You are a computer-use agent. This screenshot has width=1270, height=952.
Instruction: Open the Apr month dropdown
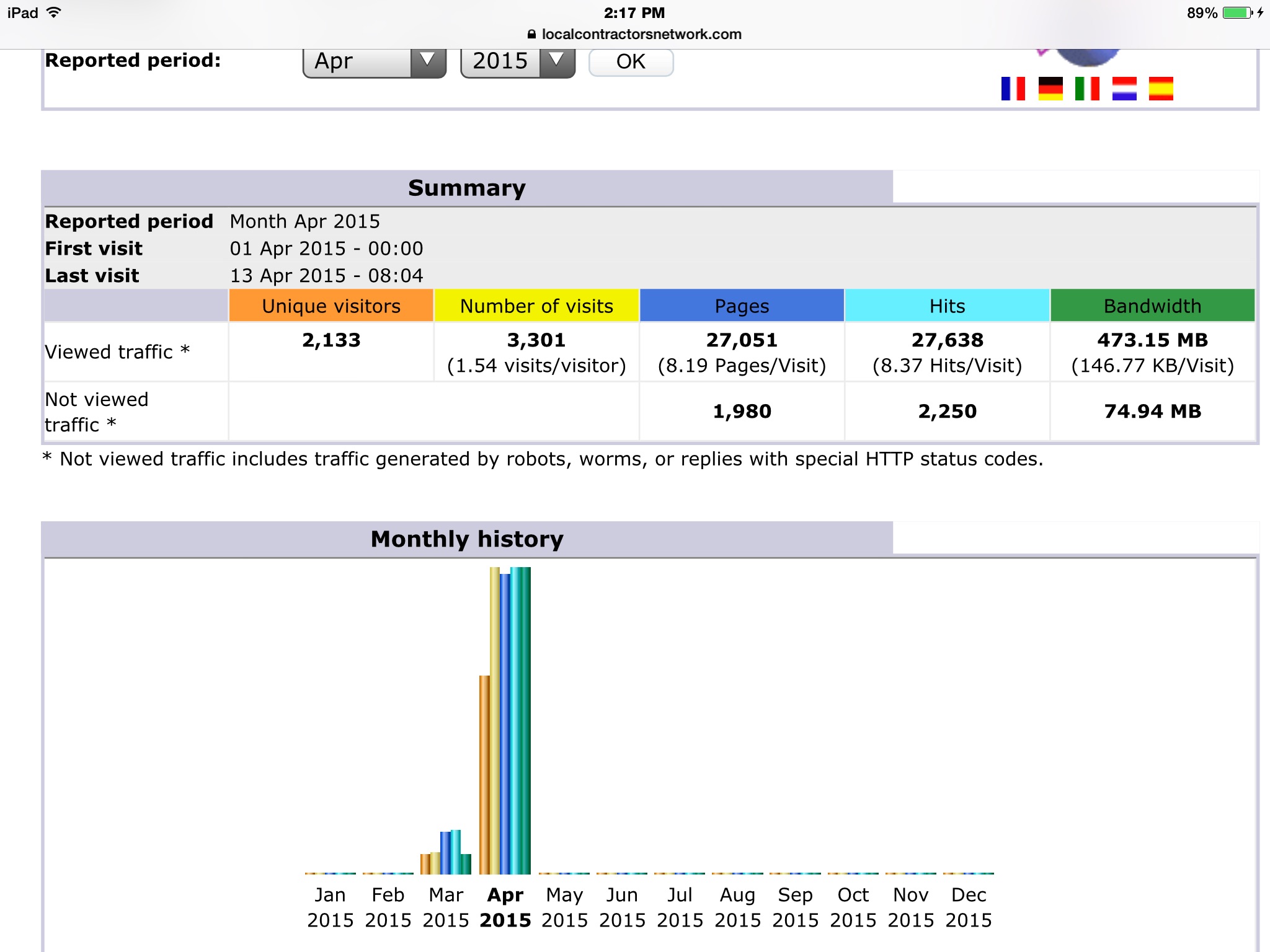(374, 61)
